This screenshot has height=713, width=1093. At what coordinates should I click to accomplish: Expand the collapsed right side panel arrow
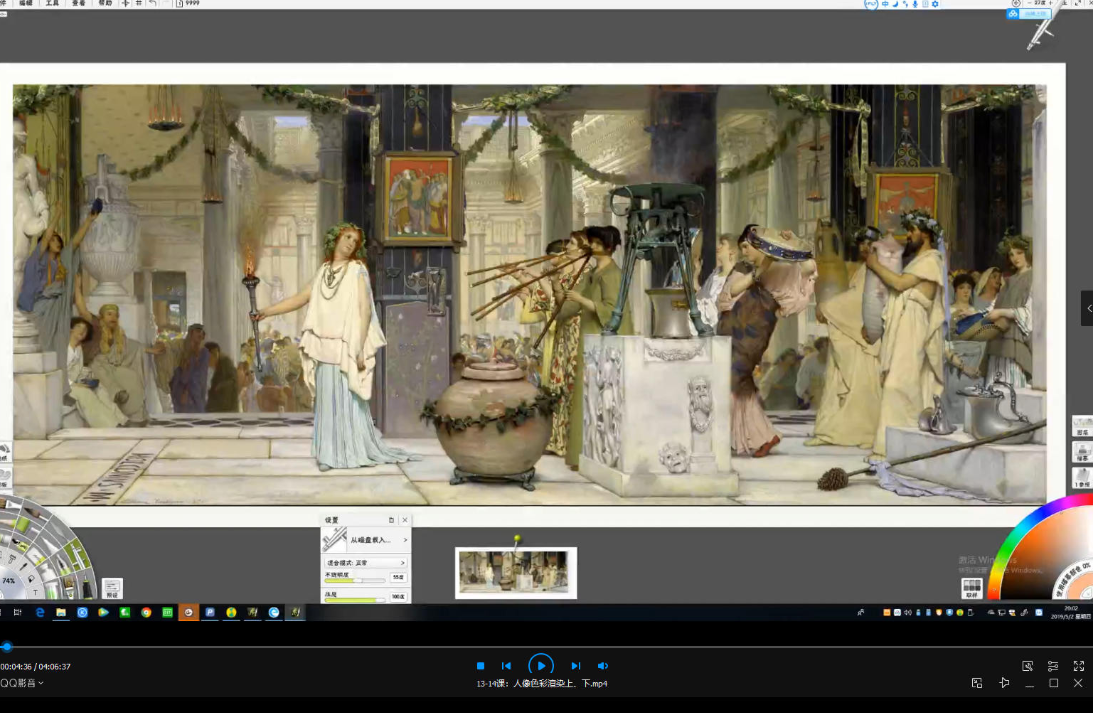(x=1088, y=308)
